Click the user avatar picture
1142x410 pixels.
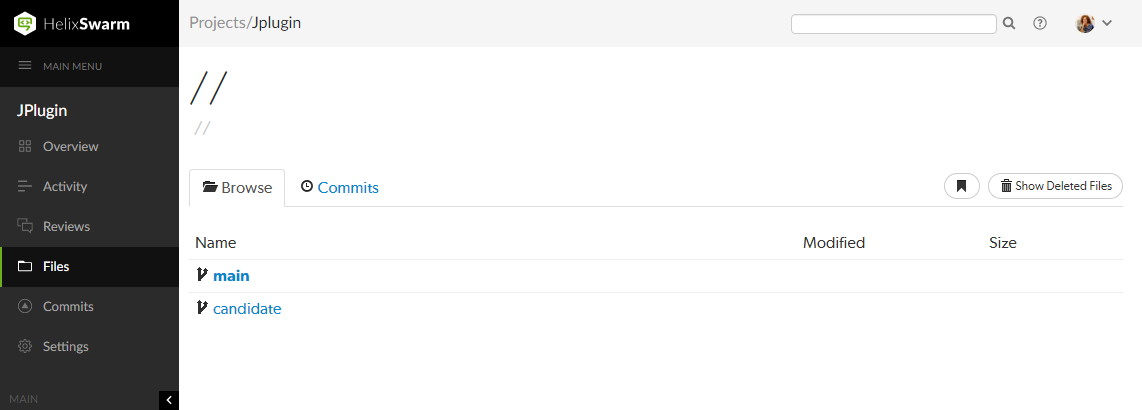[x=1085, y=23]
